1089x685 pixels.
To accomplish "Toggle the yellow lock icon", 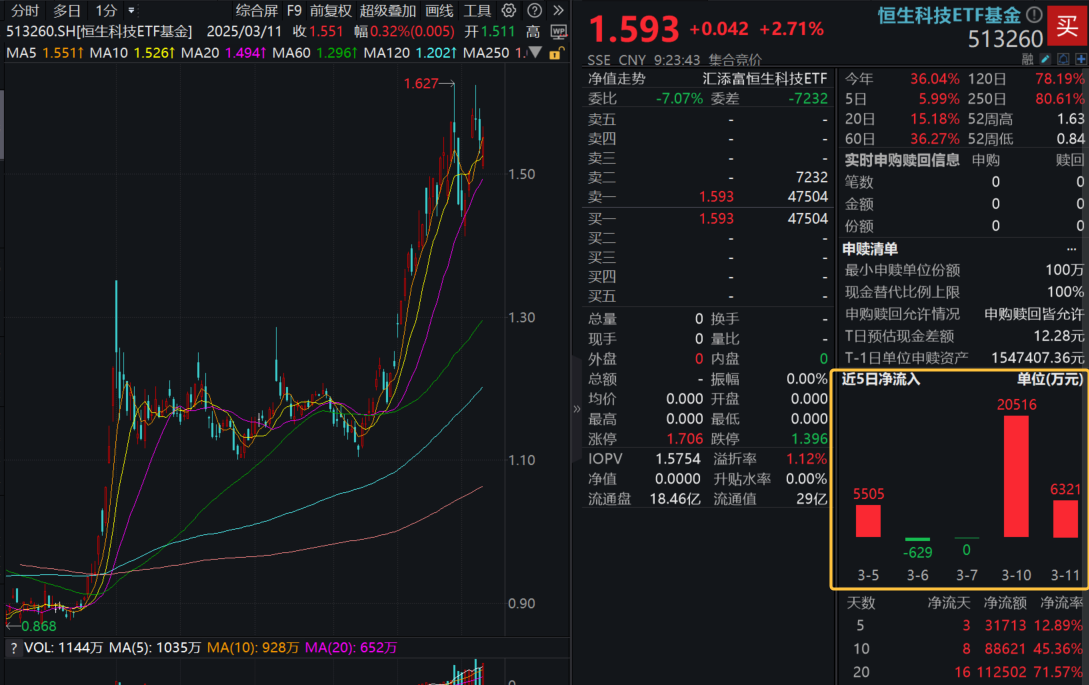I will (555, 54).
